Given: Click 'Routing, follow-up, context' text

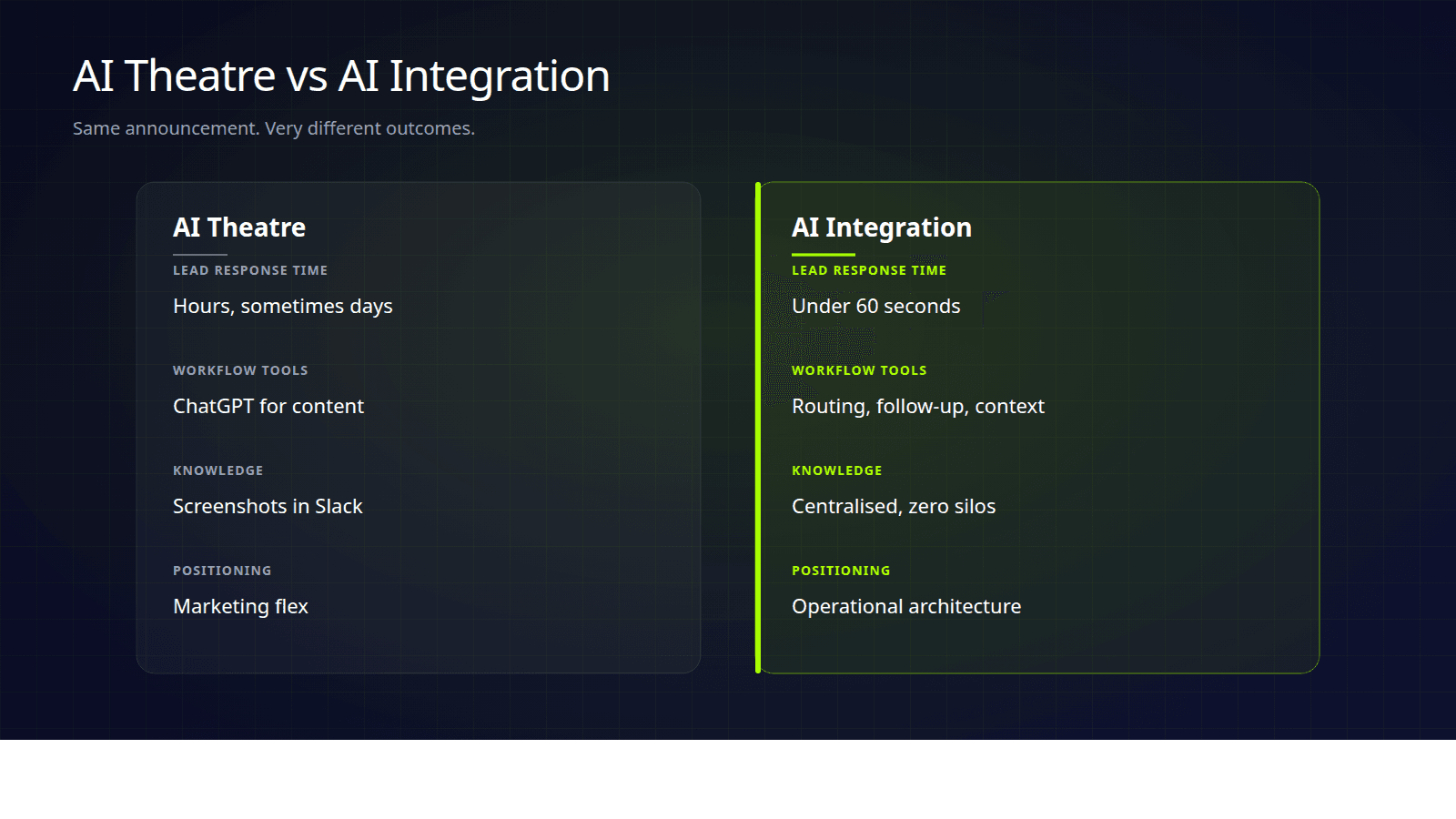Looking at the screenshot, I should point(918,407).
